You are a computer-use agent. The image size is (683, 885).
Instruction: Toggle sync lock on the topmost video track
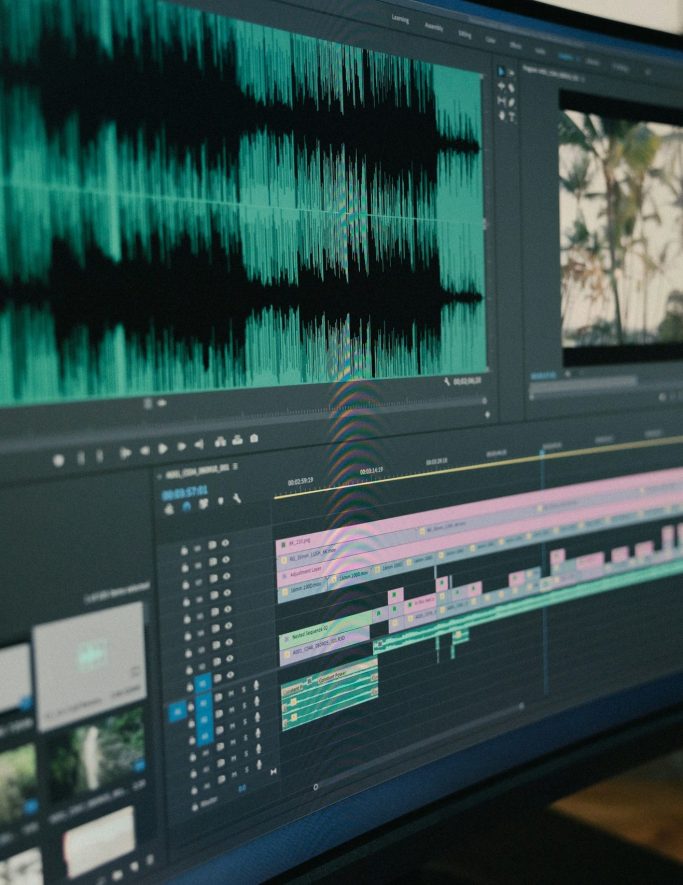(212, 545)
